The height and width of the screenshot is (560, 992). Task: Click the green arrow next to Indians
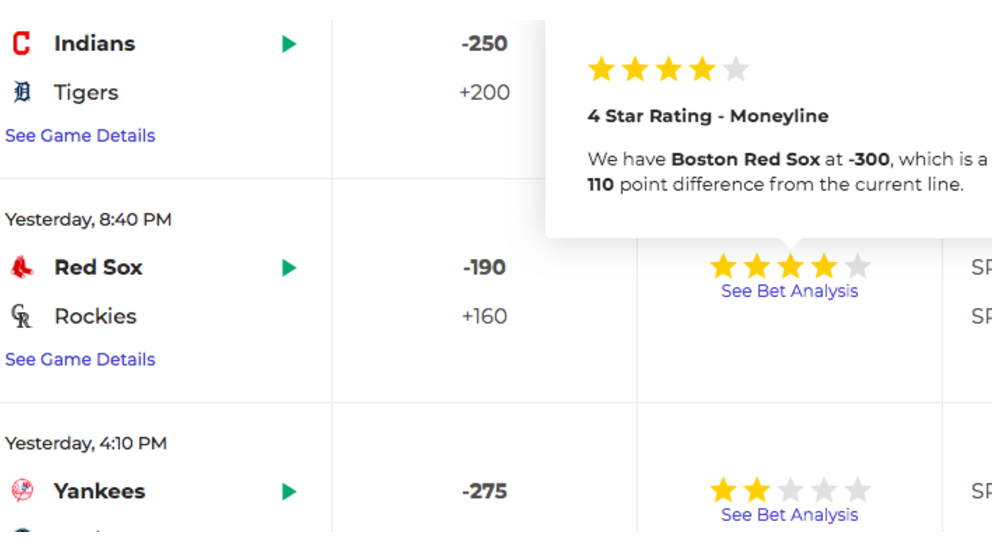[x=289, y=44]
